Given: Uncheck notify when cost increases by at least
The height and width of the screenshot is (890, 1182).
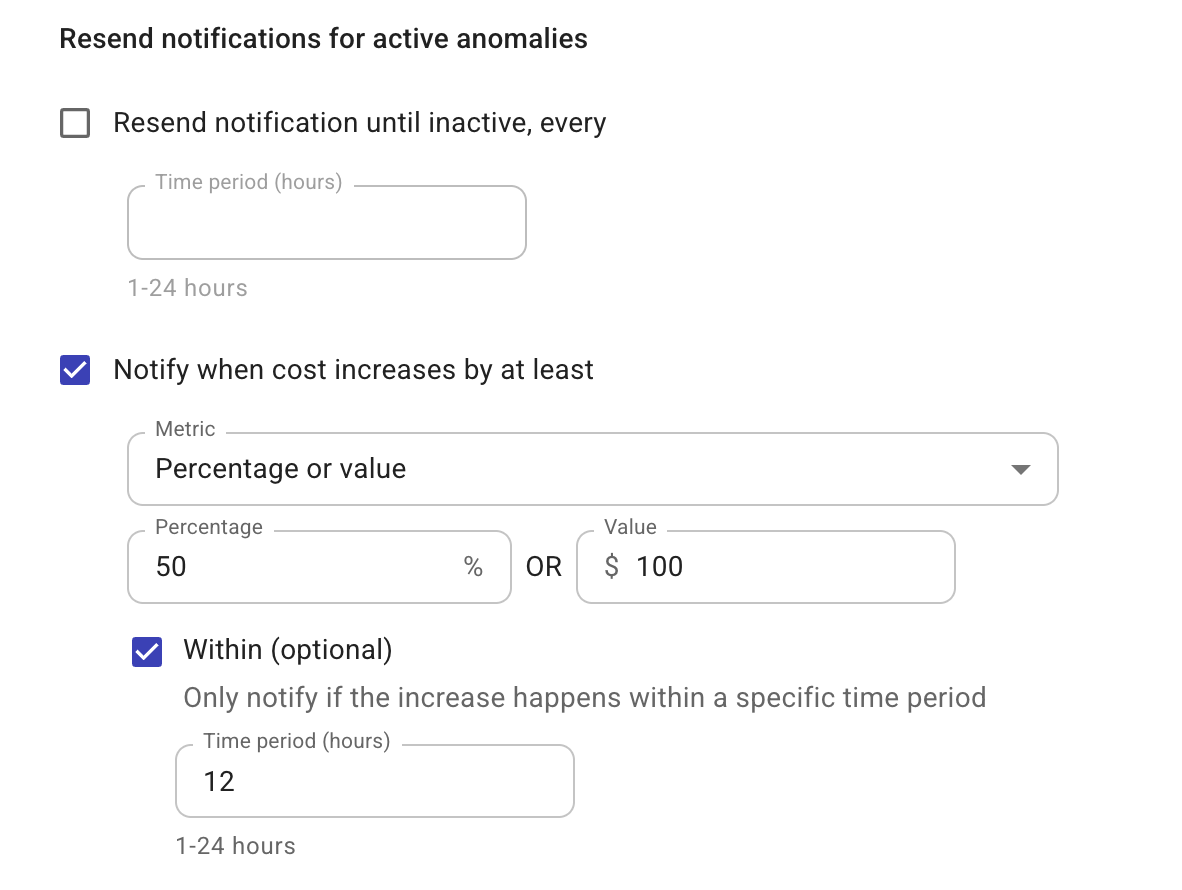Looking at the screenshot, I should [75, 370].
